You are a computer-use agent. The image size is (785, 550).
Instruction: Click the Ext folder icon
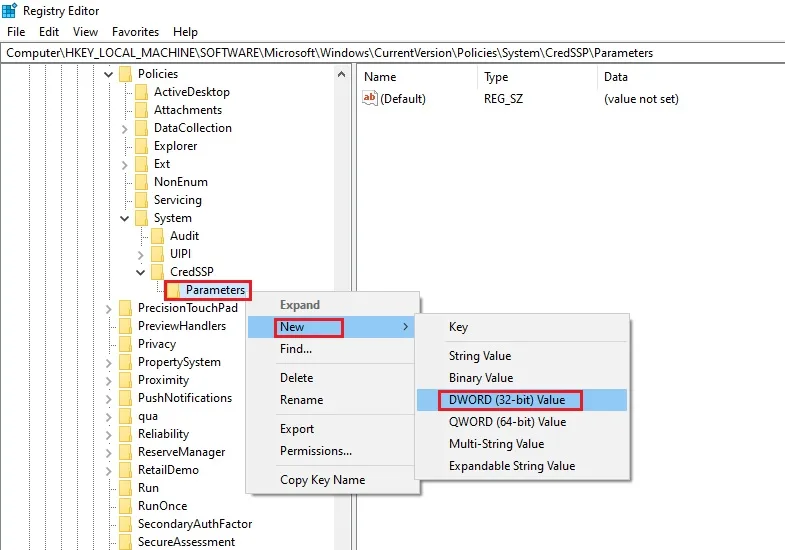click(x=142, y=164)
